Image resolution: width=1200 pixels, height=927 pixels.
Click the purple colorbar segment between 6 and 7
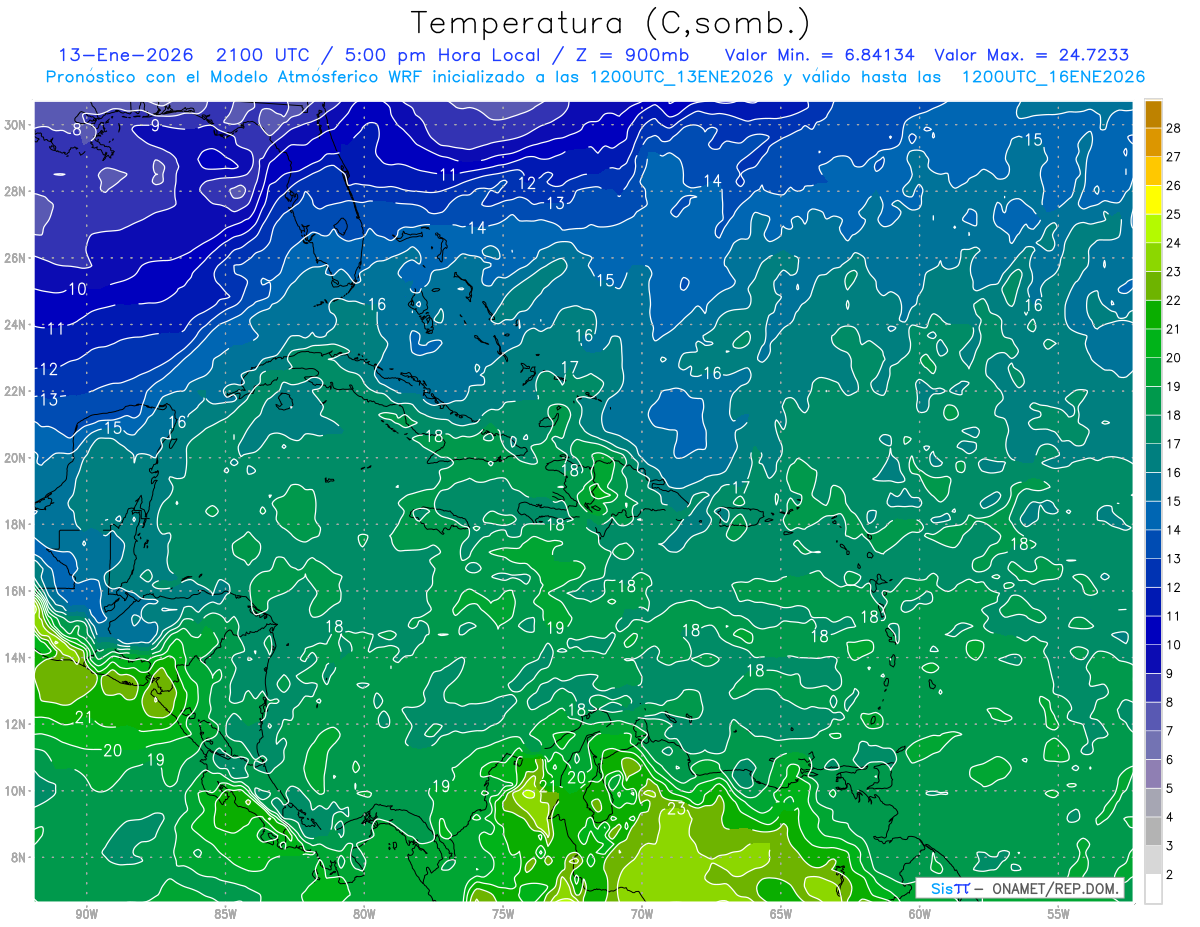point(1153,745)
